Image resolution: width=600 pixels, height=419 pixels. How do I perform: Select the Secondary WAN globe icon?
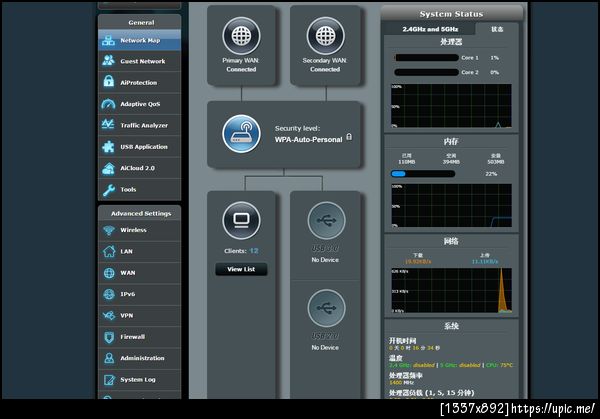coord(326,36)
